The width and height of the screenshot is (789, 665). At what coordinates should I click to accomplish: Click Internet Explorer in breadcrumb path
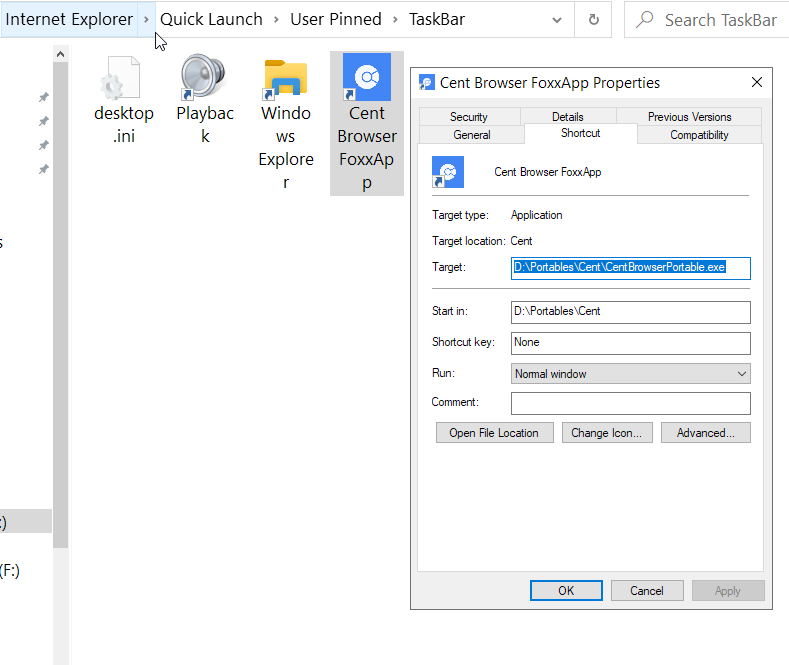[x=69, y=20]
